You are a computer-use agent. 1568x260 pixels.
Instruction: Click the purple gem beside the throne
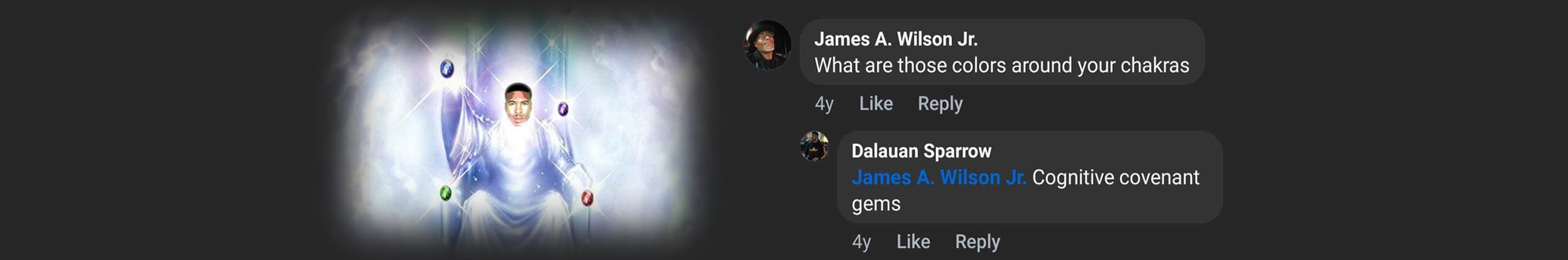pos(563,109)
